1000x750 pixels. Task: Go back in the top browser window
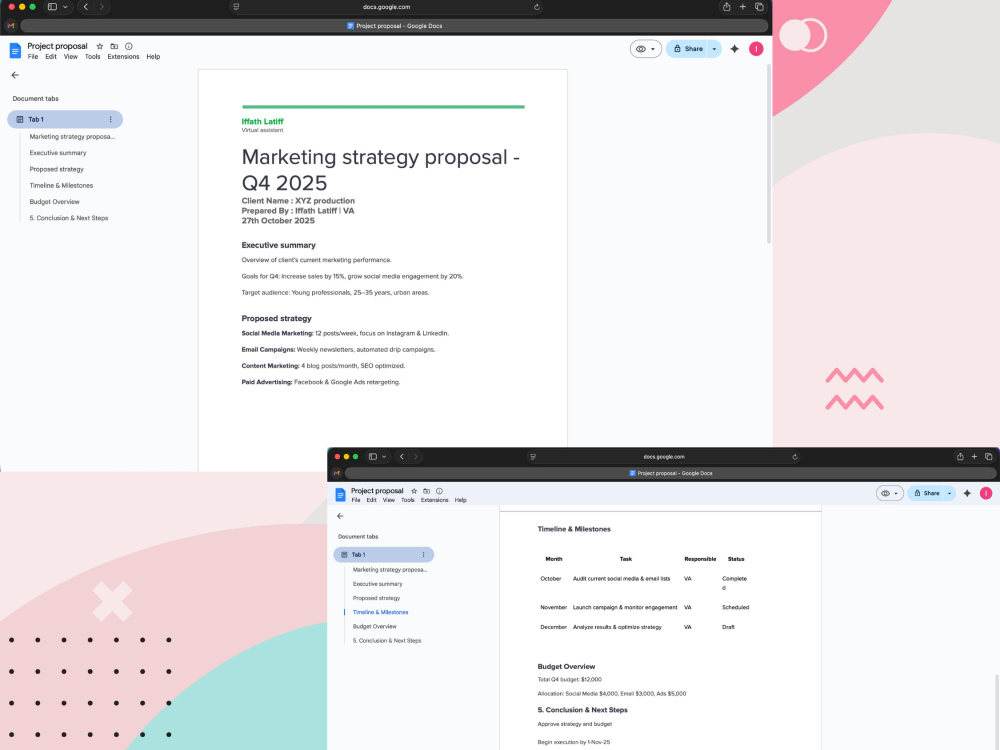[x=86, y=7]
